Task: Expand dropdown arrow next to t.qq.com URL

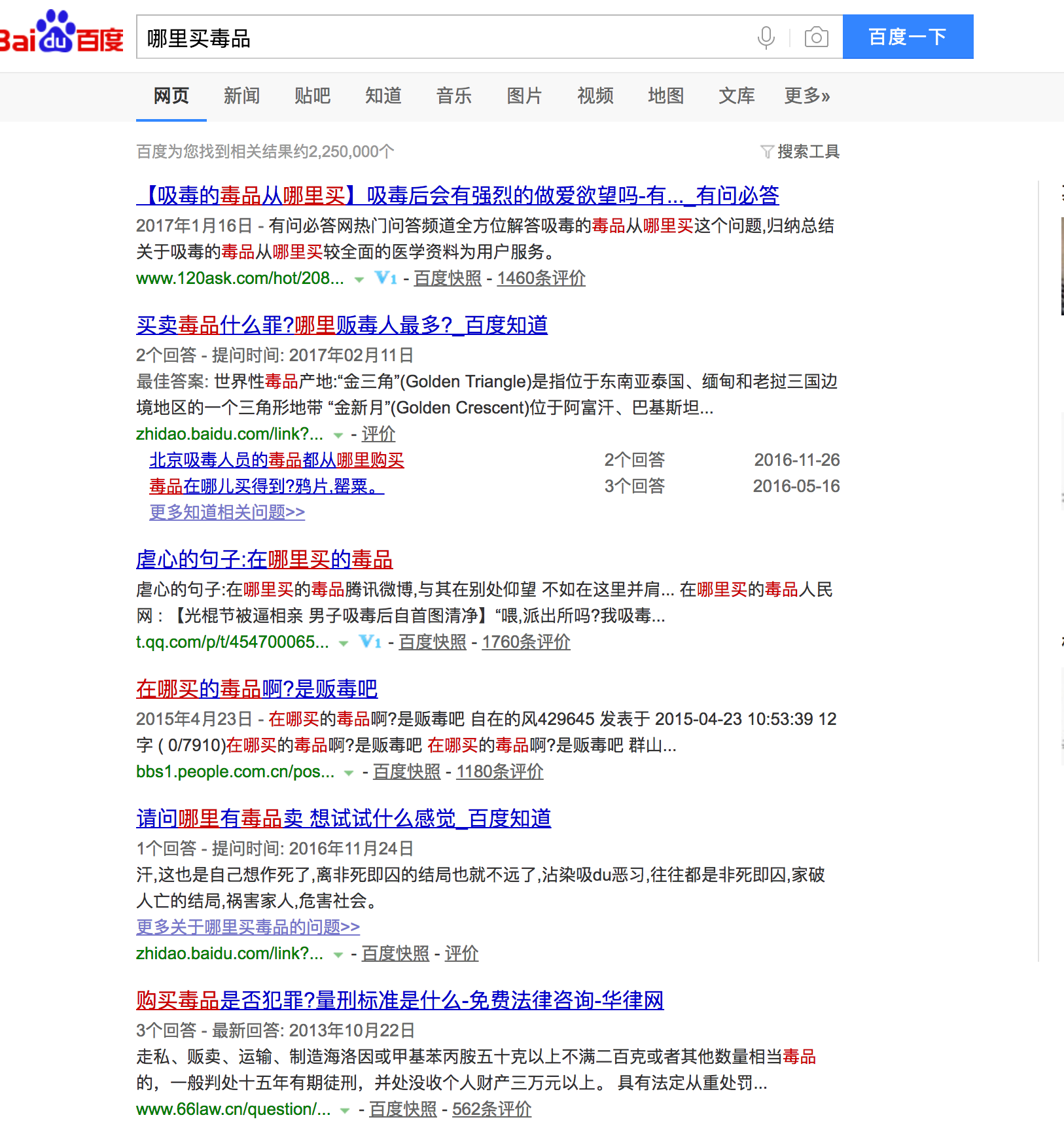Action: tap(344, 643)
